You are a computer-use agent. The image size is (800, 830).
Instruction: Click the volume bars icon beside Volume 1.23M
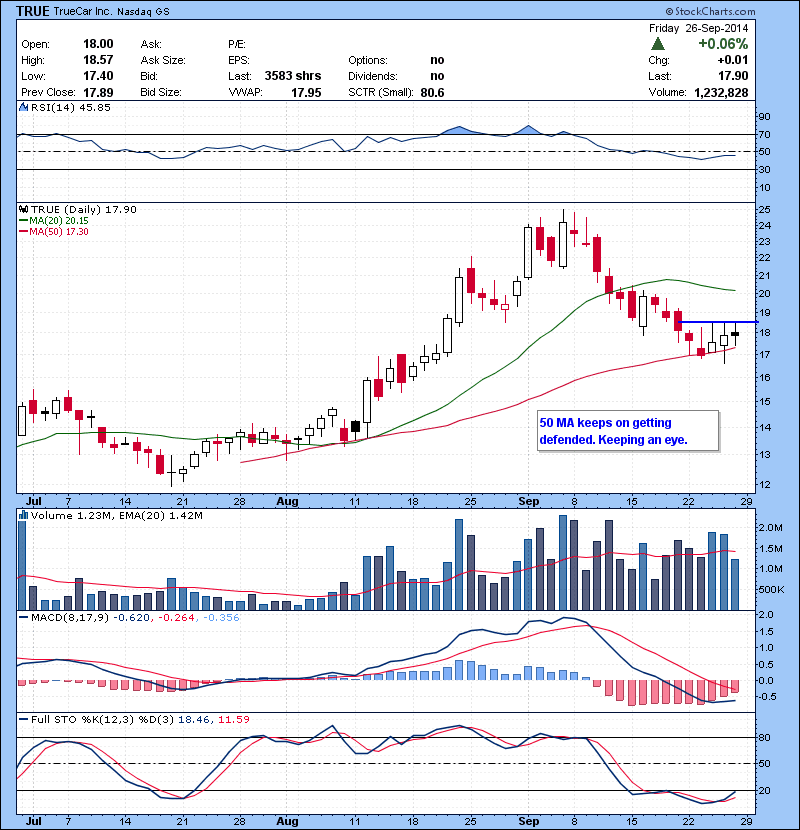[x=24, y=515]
